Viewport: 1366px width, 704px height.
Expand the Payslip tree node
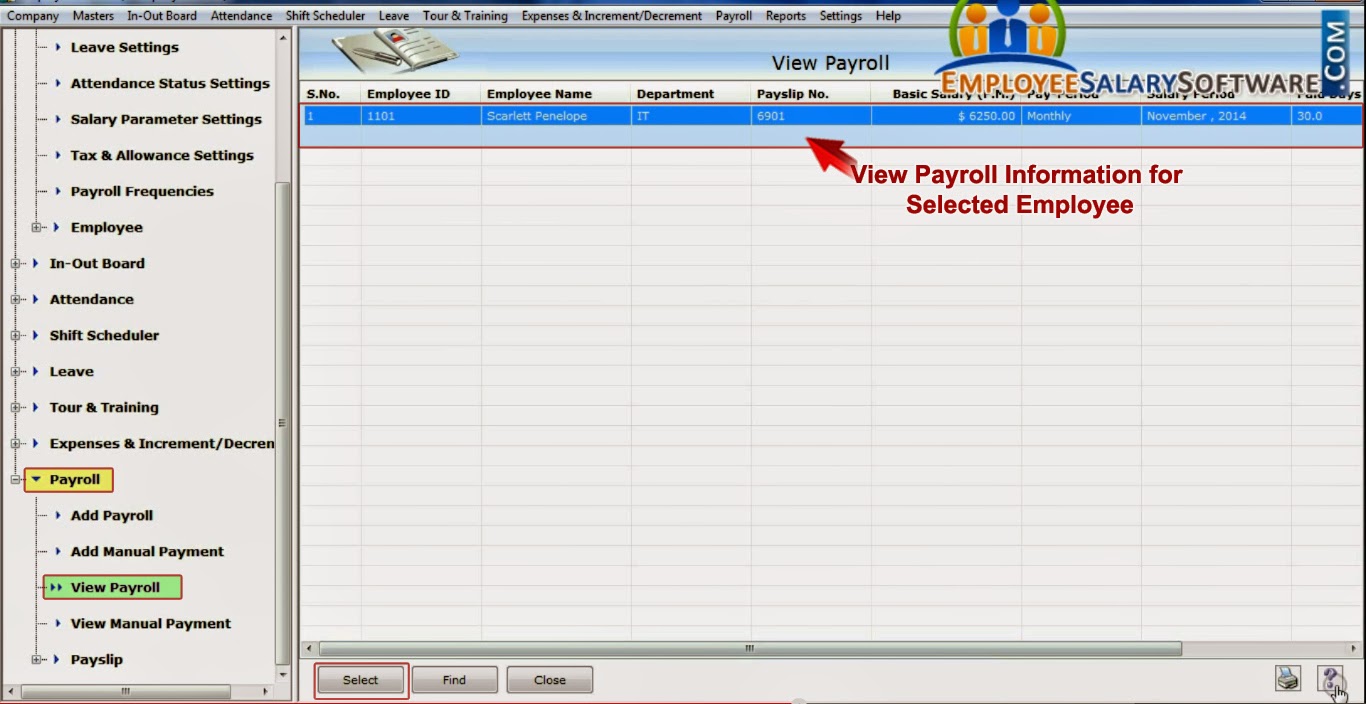click(34, 659)
